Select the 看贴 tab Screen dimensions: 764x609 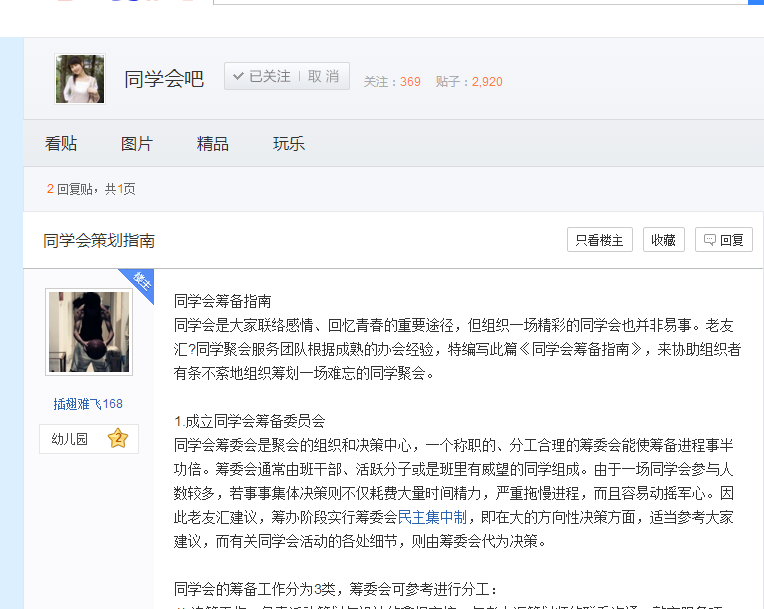pyautogui.click(x=61, y=144)
